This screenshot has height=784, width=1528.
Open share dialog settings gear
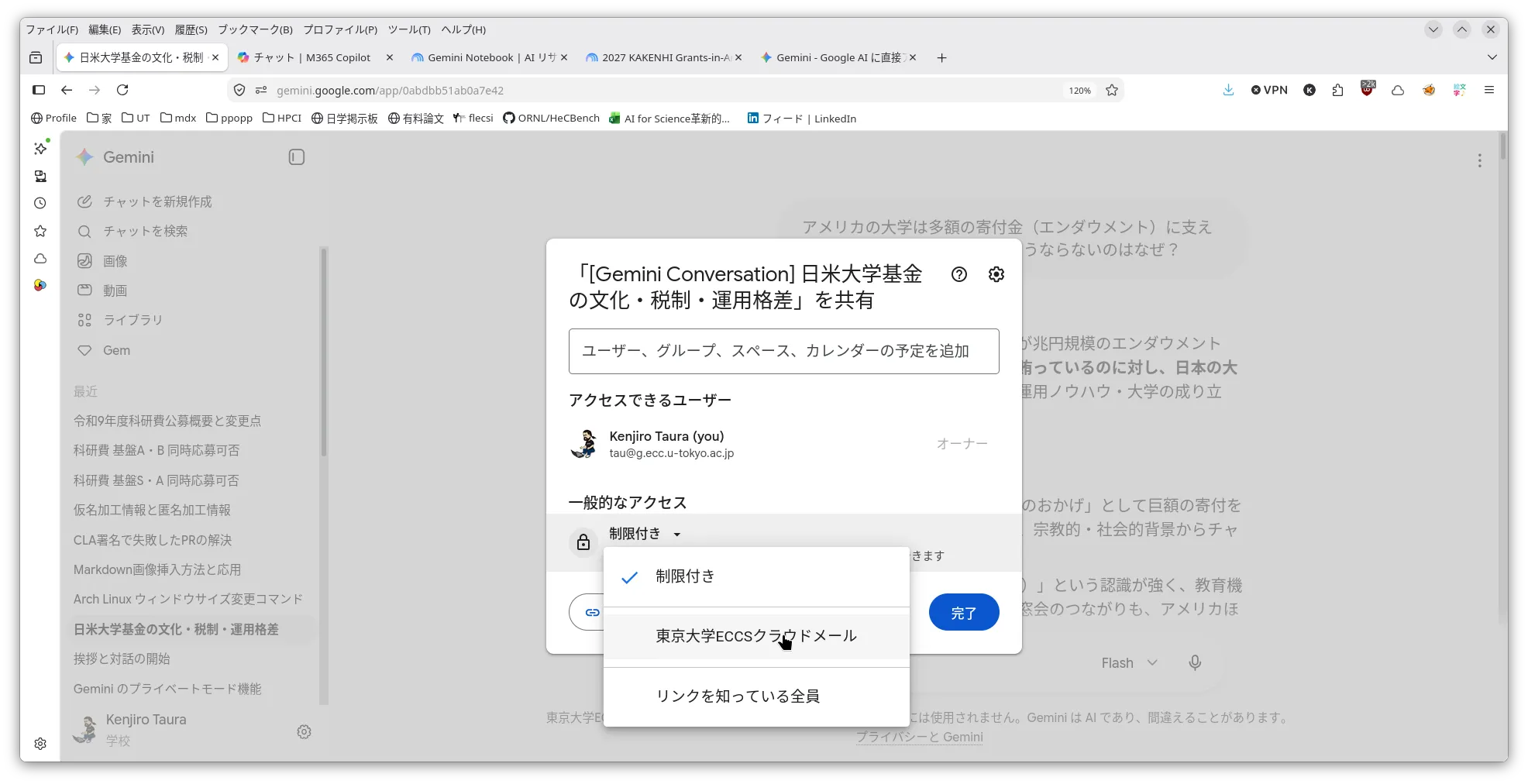point(996,274)
